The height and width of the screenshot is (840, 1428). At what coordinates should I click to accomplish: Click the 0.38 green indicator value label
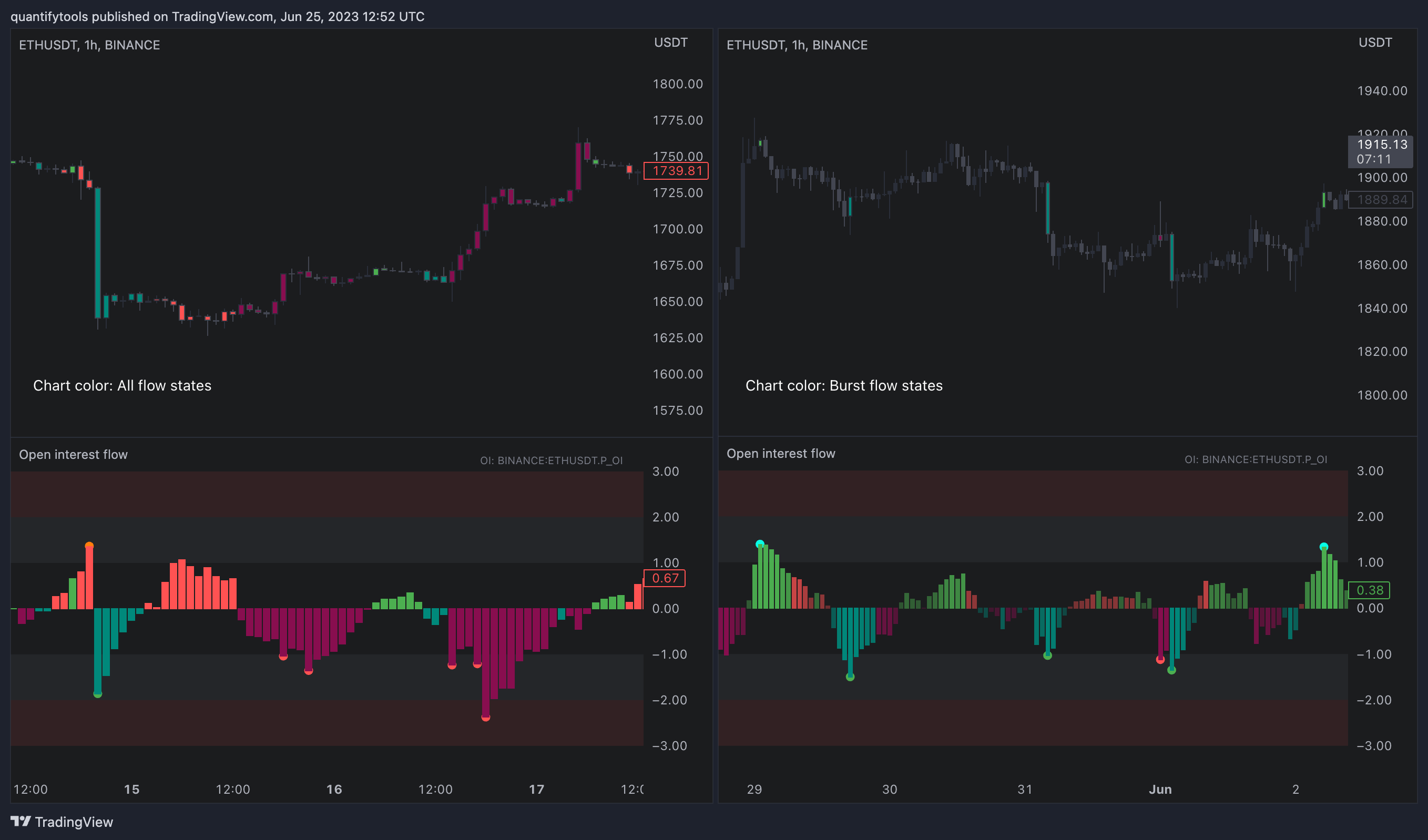click(x=1369, y=590)
